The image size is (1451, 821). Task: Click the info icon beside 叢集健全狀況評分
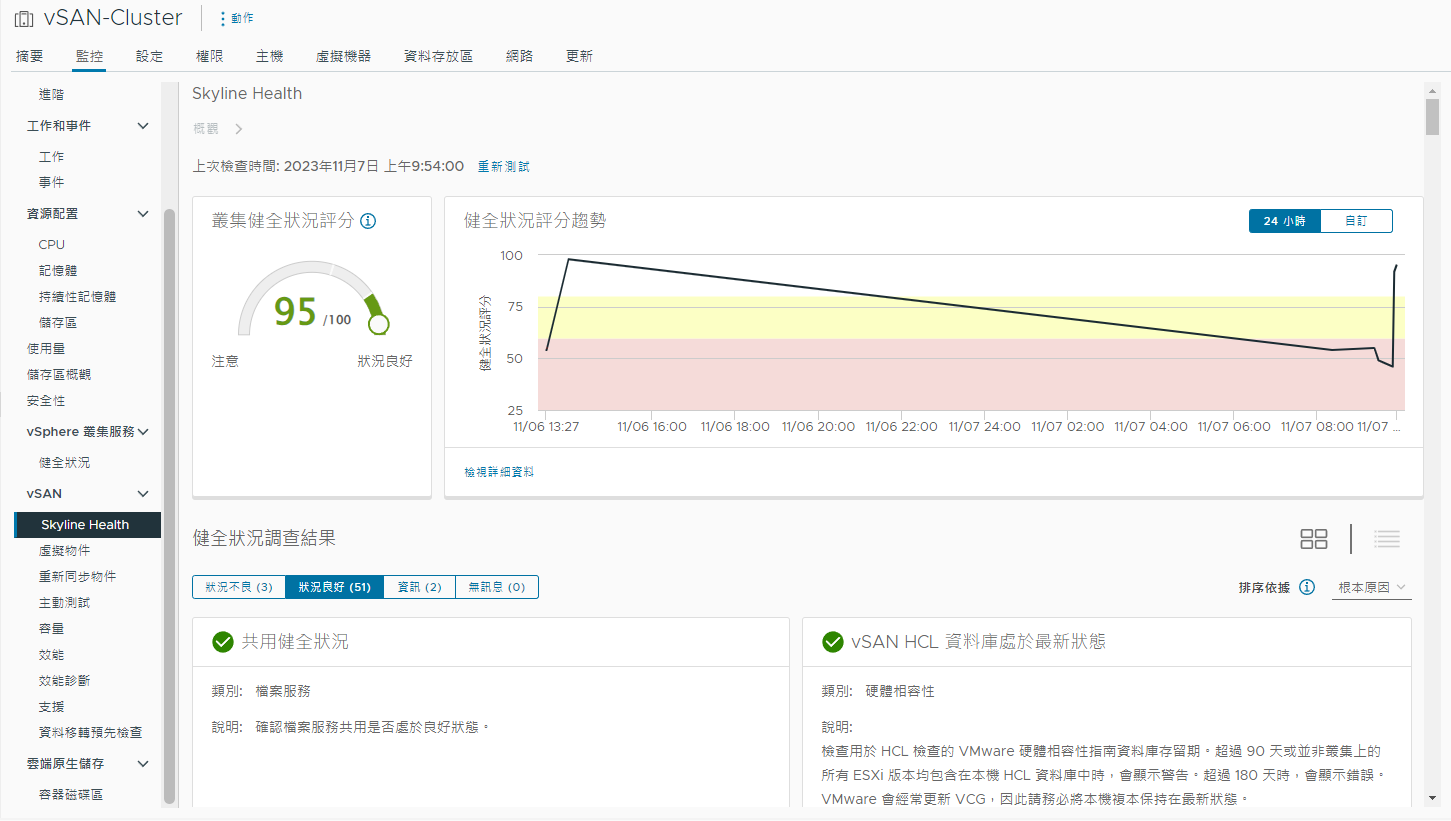(368, 221)
